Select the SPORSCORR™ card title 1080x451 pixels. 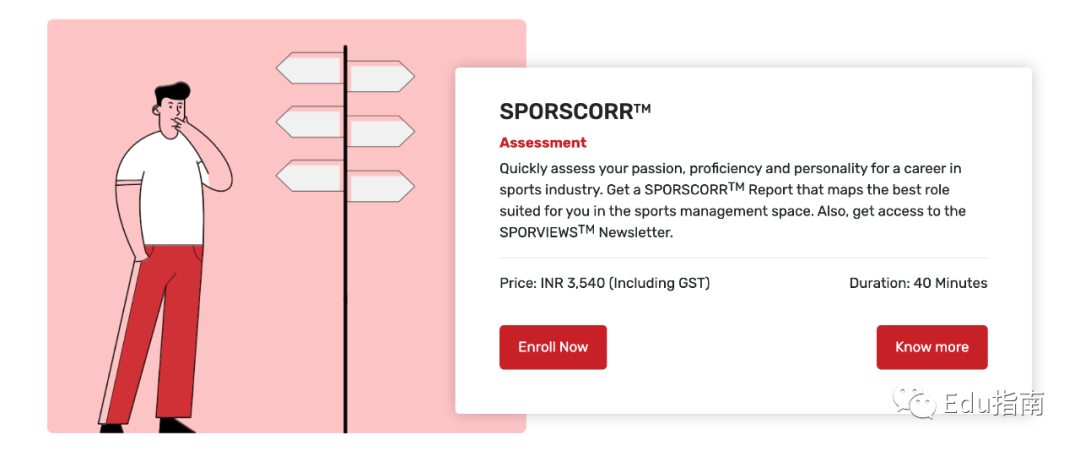point(575,112)
